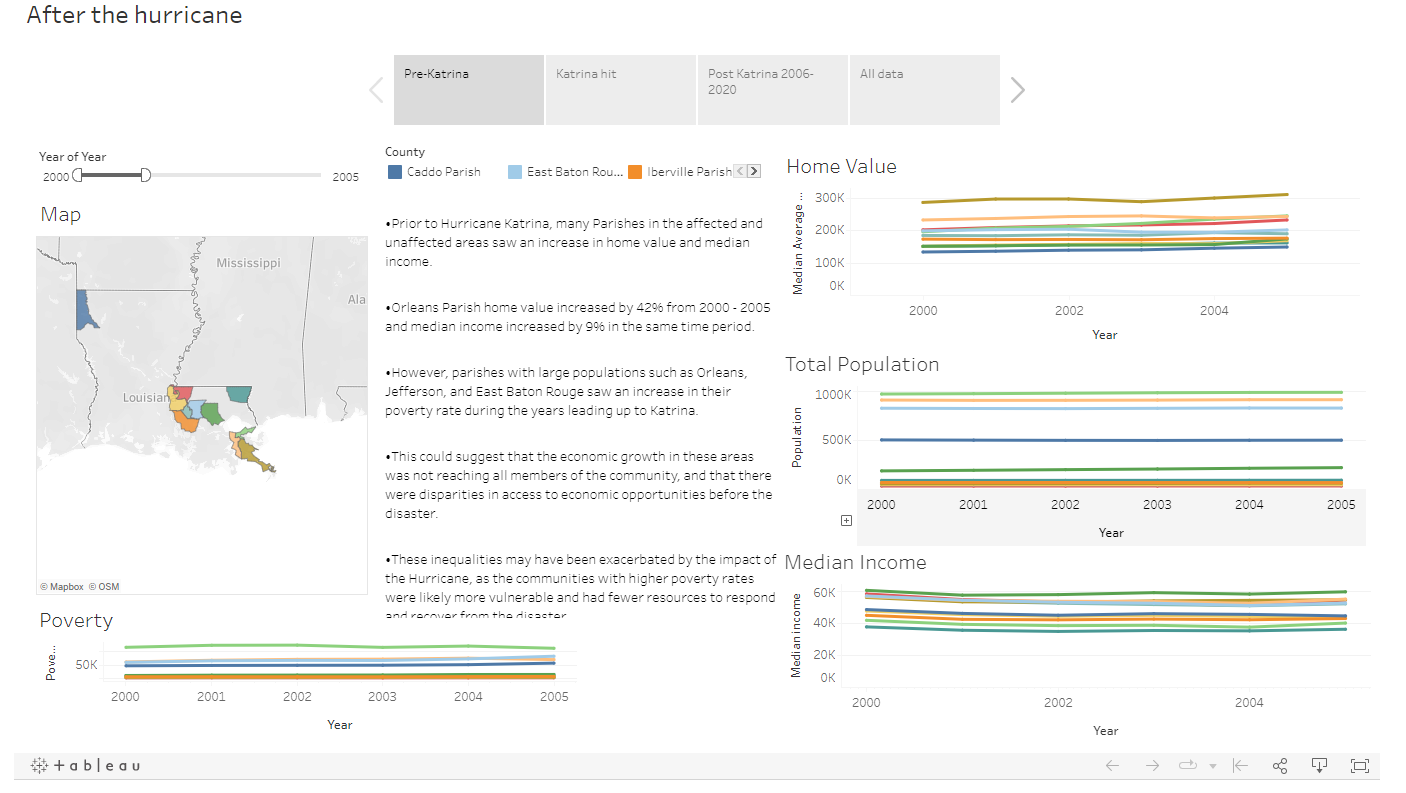Click the red parish region on map

coord(183,393)
